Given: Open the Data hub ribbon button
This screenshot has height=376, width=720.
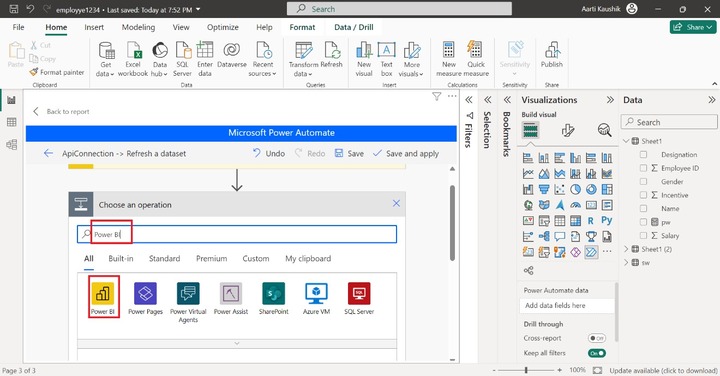Looking at the screenshot, I should pyautogui.click(x=160, y=60).
